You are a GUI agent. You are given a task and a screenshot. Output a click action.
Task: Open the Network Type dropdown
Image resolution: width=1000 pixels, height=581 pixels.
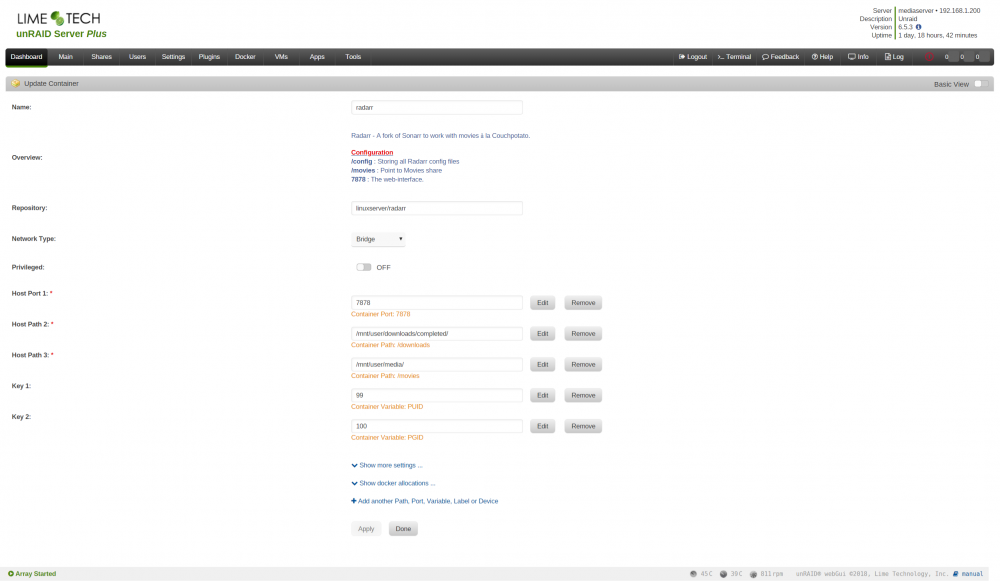coord(378,239)
